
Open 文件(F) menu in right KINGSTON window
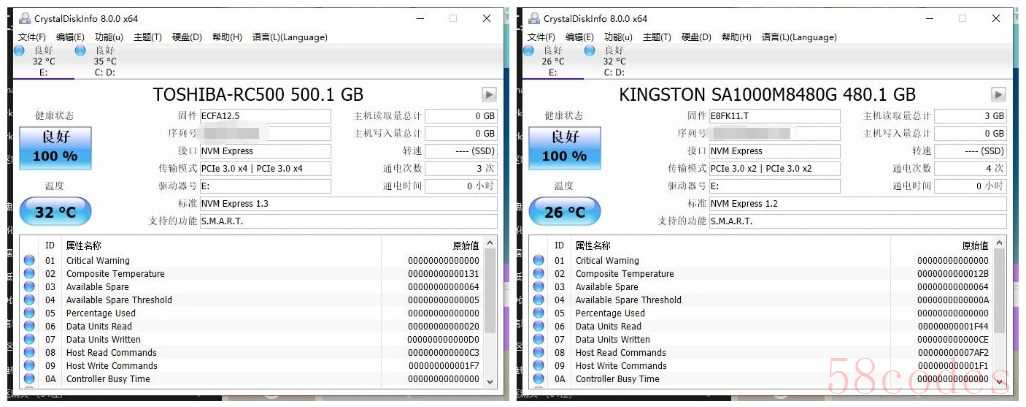coord(541,37)
